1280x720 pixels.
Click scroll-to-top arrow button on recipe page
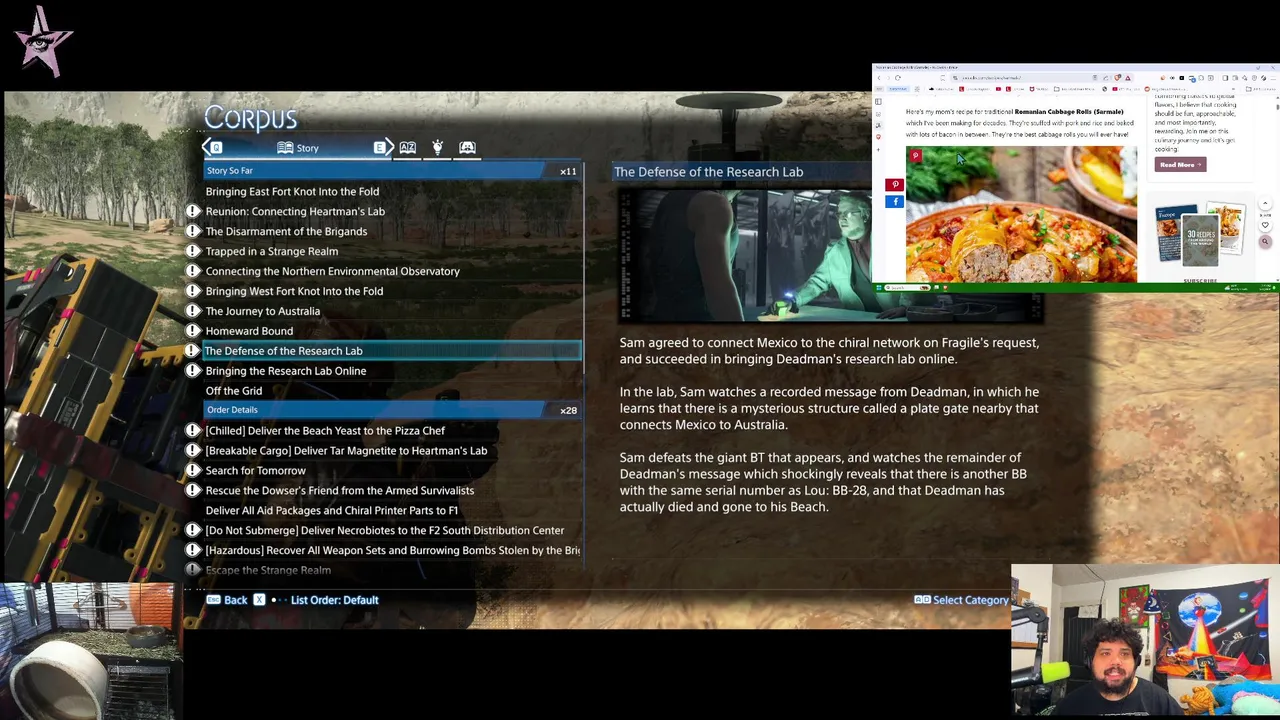[1265, 205]
